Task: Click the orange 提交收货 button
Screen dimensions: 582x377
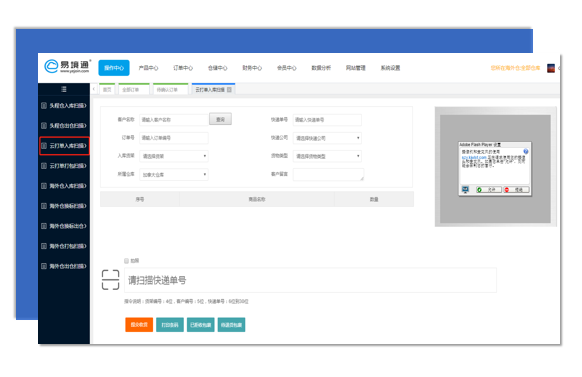Action: 139,325
